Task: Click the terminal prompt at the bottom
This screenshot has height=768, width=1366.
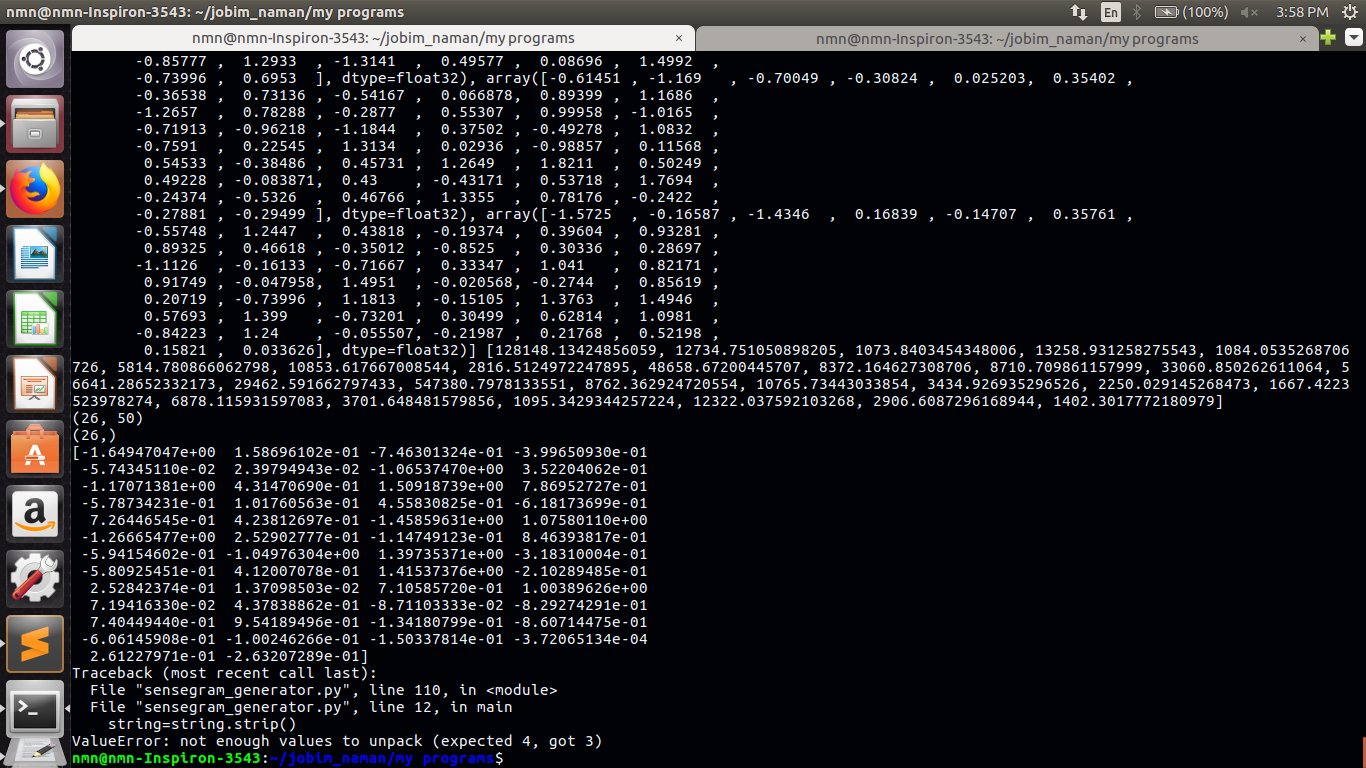Action: click(288, 759)
